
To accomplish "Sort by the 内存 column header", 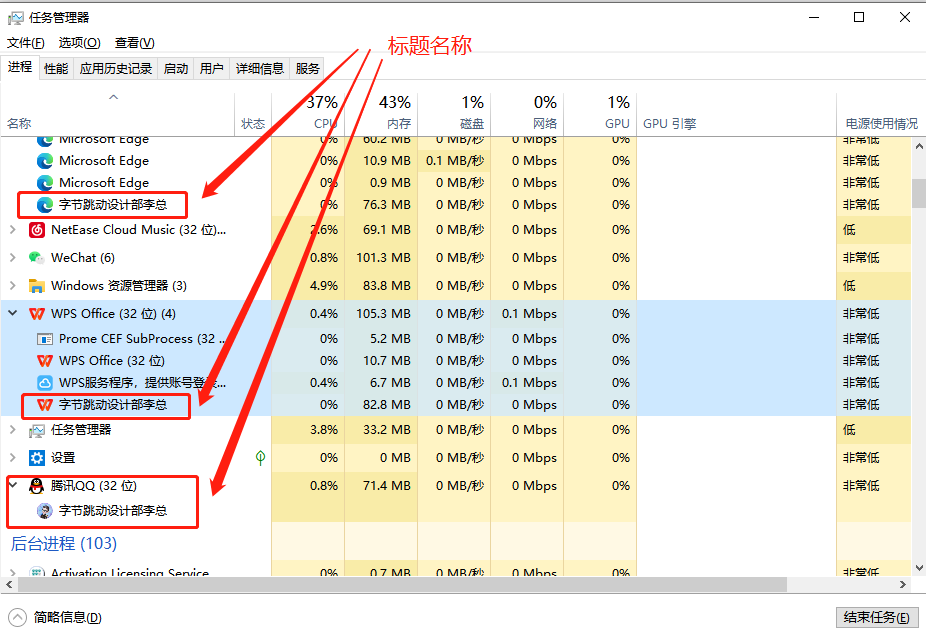I will [381, 114].
